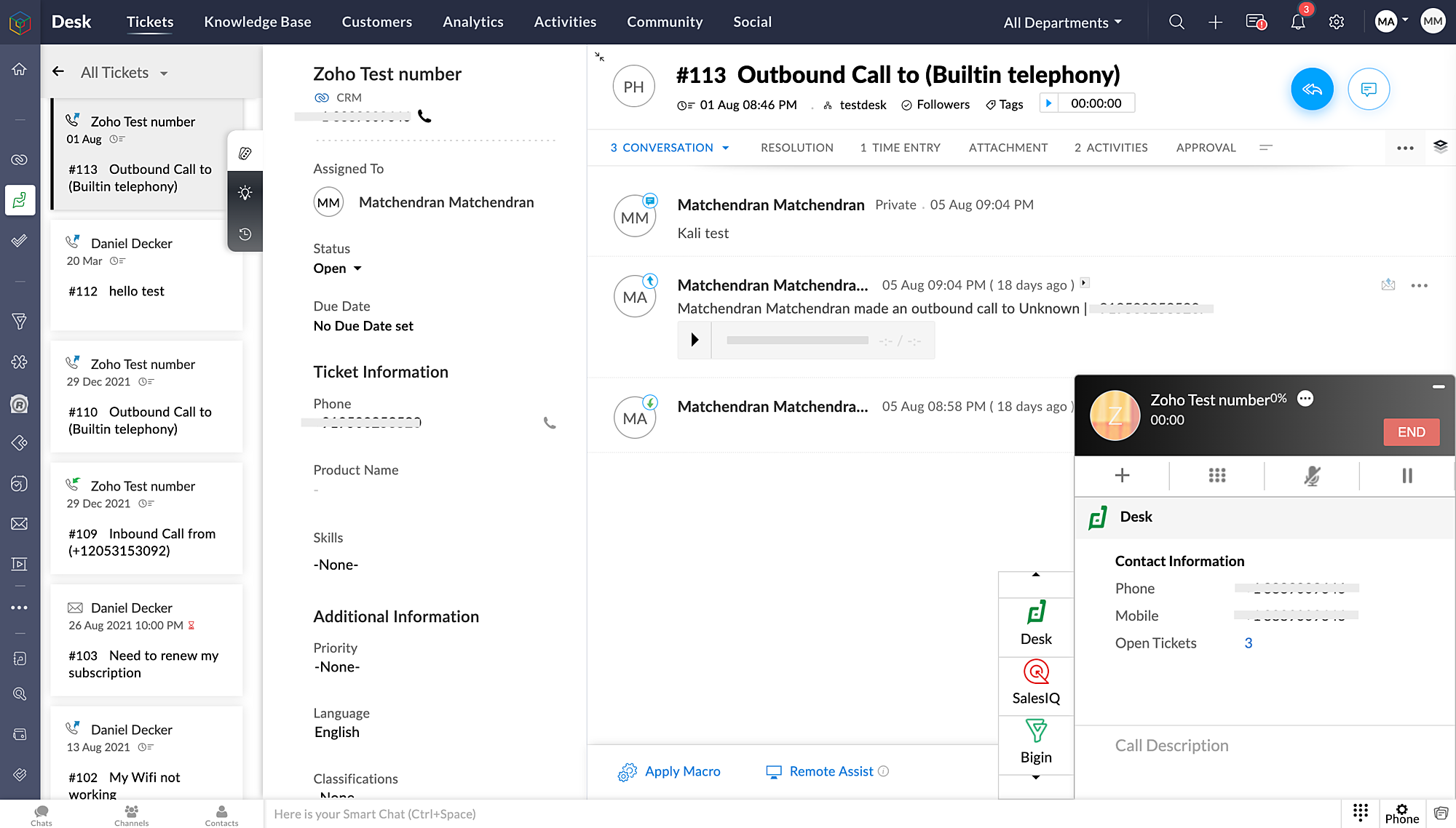Pause or hold the call in widget
Screen dimensions: 1456x828
tap(1406, 475)
